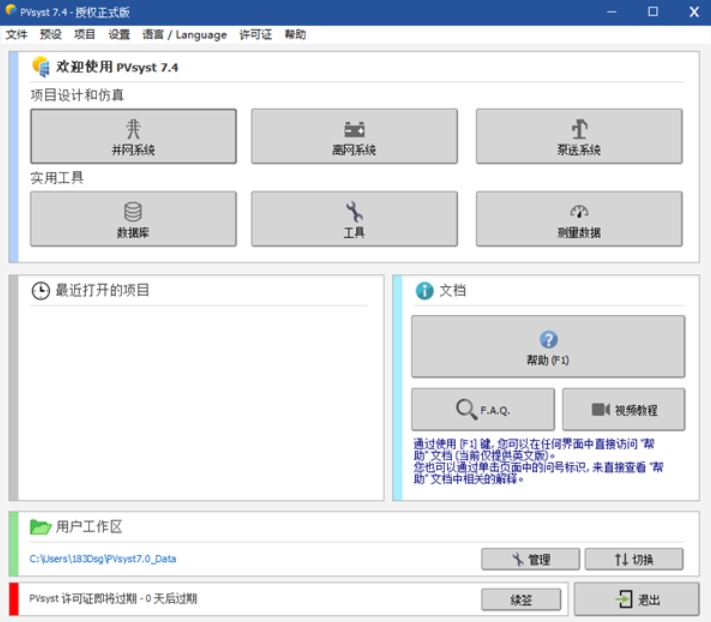
Task: Open the 视频教程 video tutorials button
Action: (624, 409)
